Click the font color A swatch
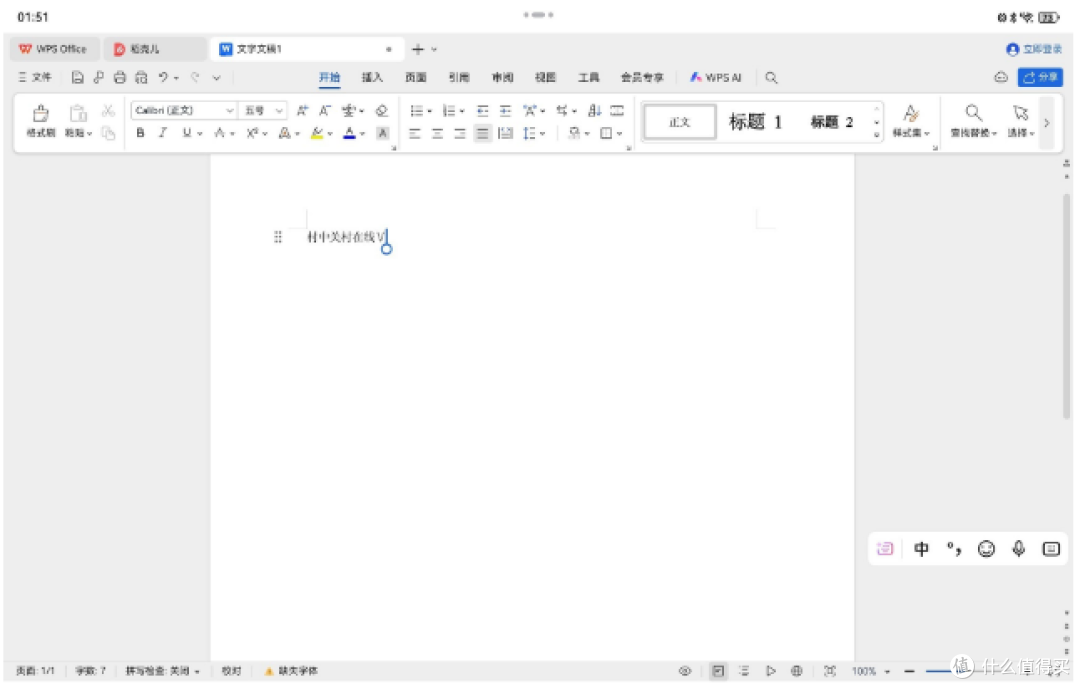 pyautogui.click(x=349, y=133)
